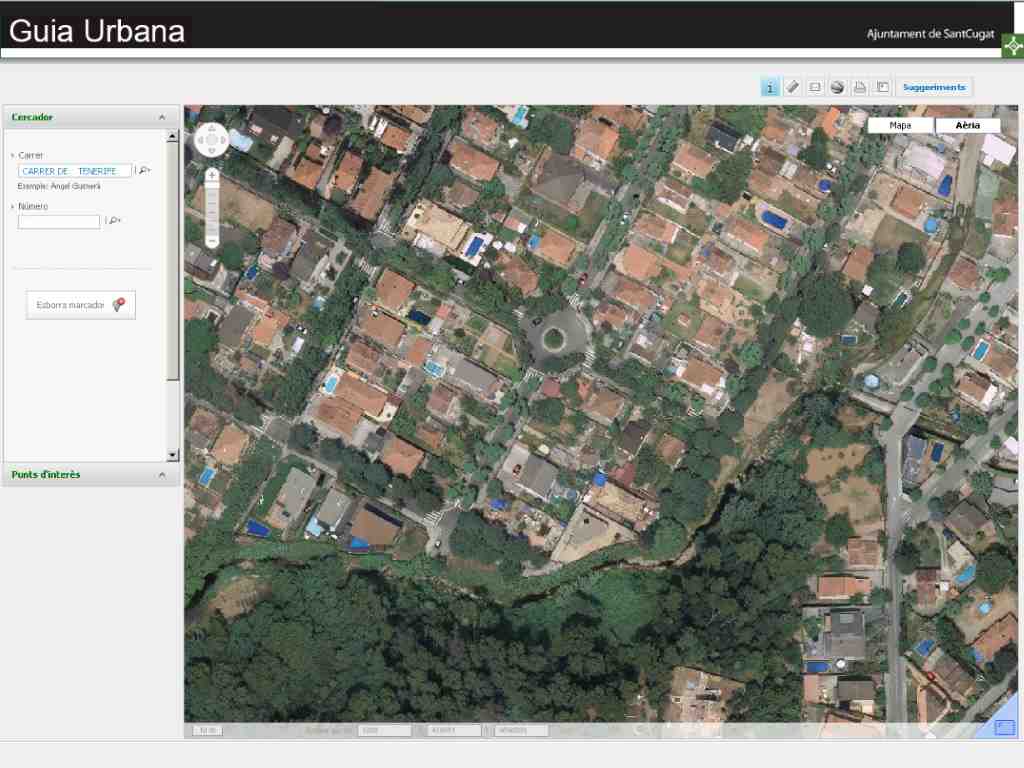Click the Carrer street name field

point(75,171)
